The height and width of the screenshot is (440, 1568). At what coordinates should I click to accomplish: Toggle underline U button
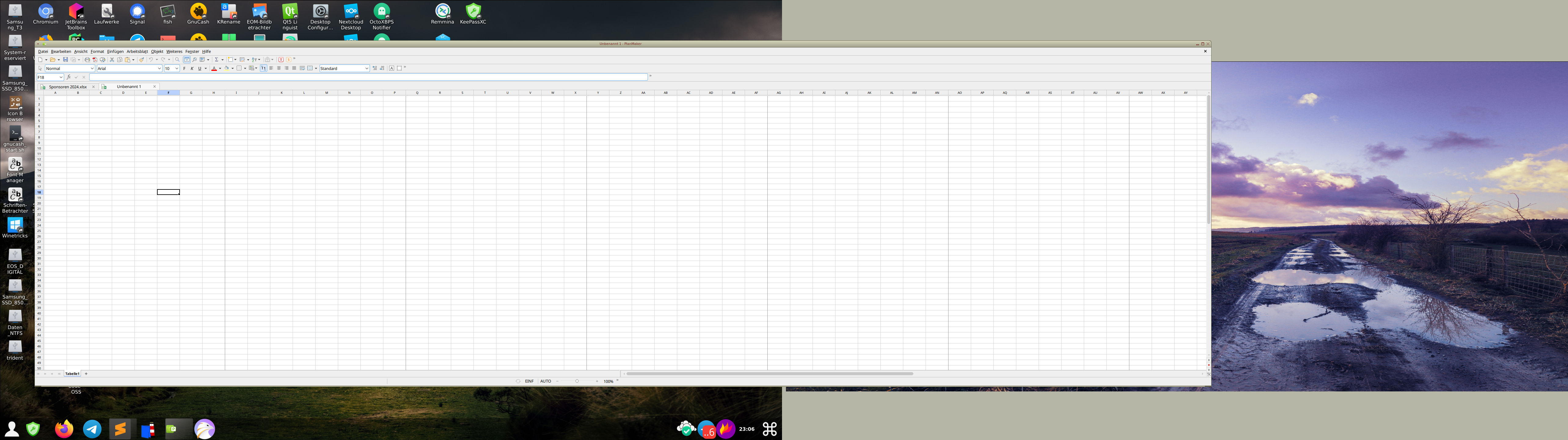click(x=200, y=68)
